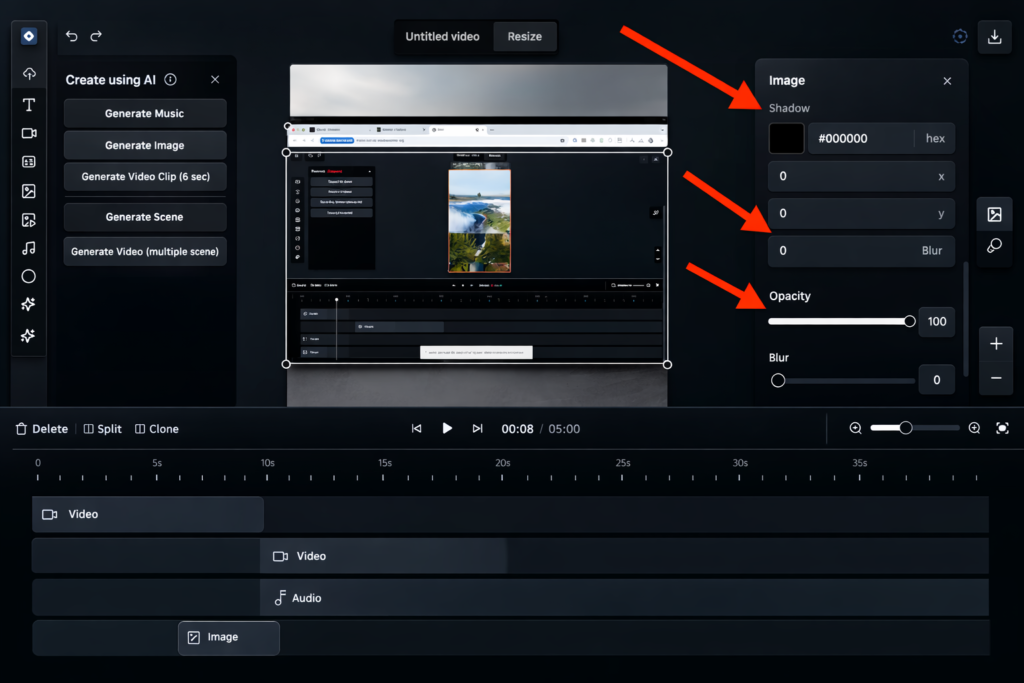Image resolution: width=1024 pixels, height=683 pixels.
Task: Select the Untitled video title tab
Action: coord(442,37)
